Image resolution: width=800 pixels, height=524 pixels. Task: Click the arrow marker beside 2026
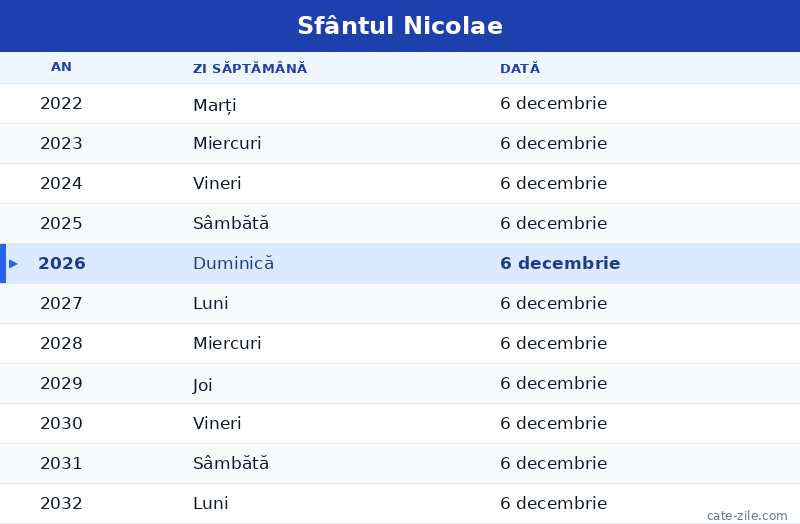pos(13,264)
